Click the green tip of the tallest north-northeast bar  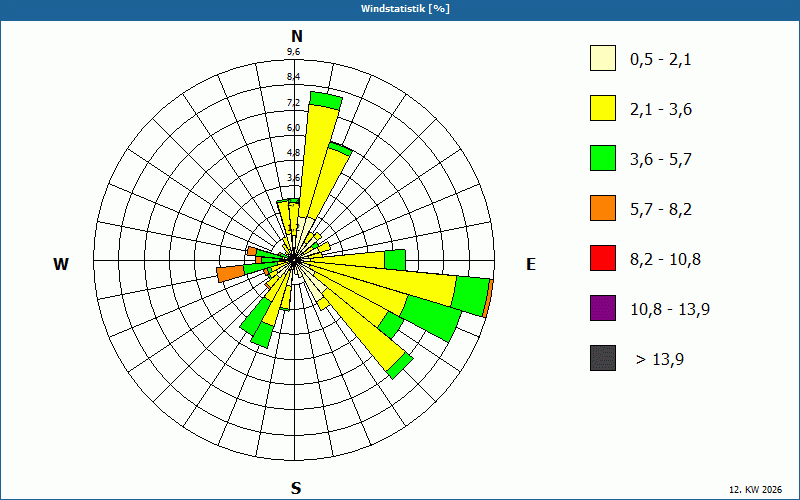327,101
